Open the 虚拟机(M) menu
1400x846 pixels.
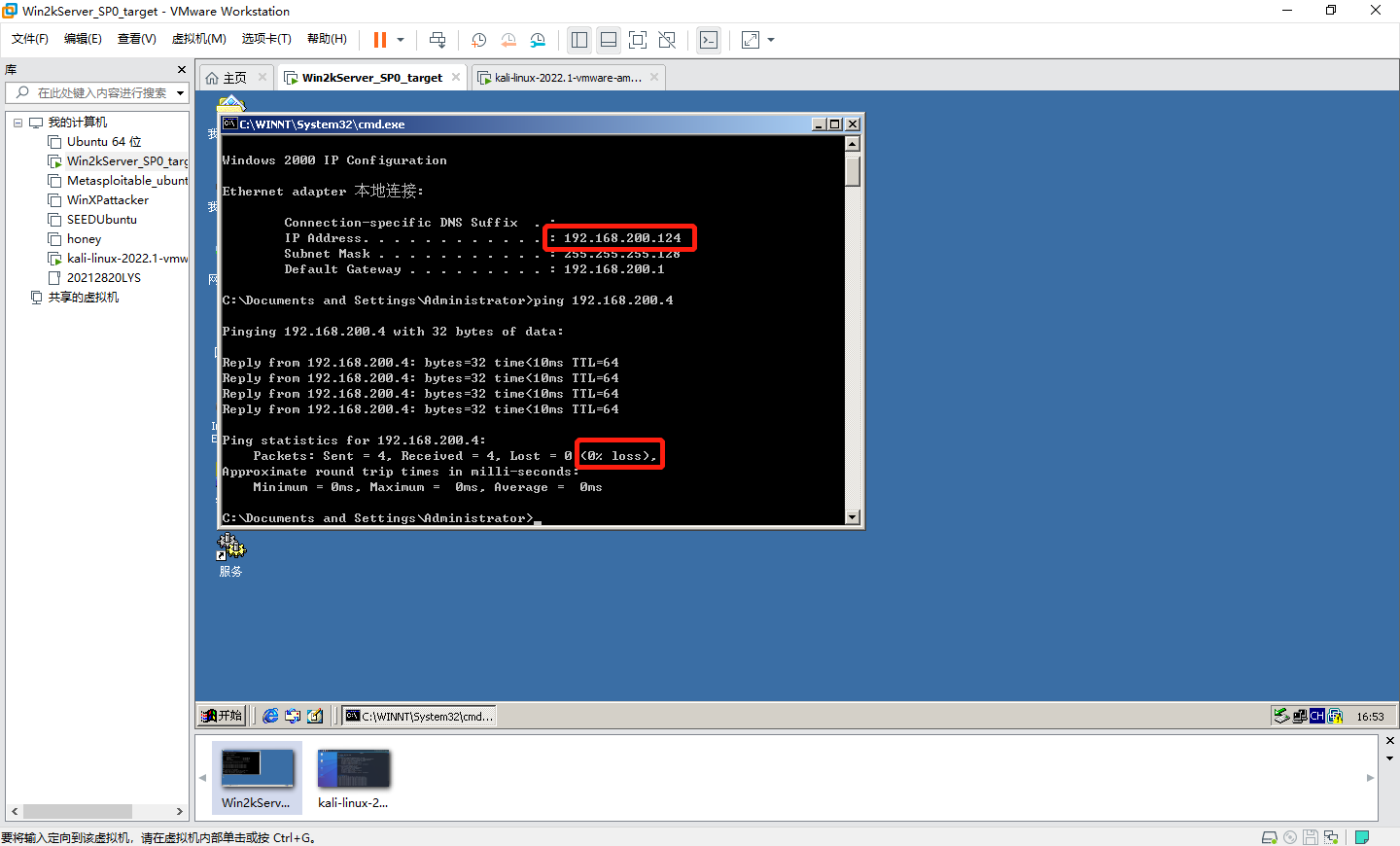tap(198, 39)
